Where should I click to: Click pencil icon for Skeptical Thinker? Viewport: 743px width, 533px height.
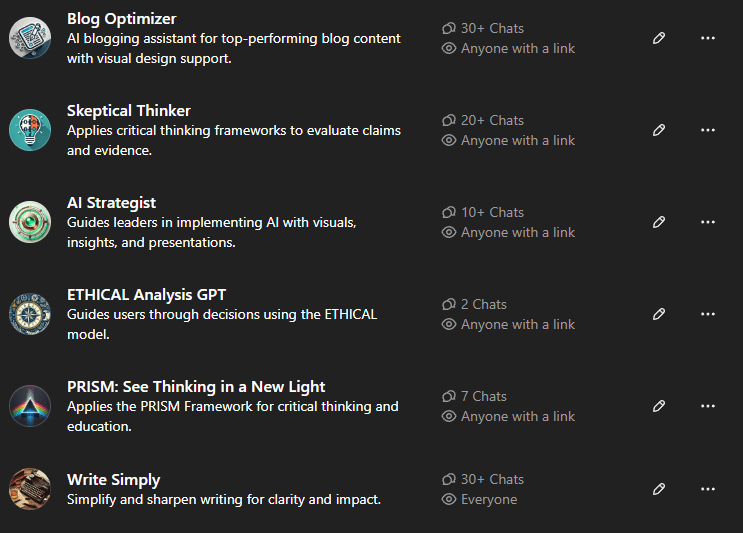click(659, 130)
